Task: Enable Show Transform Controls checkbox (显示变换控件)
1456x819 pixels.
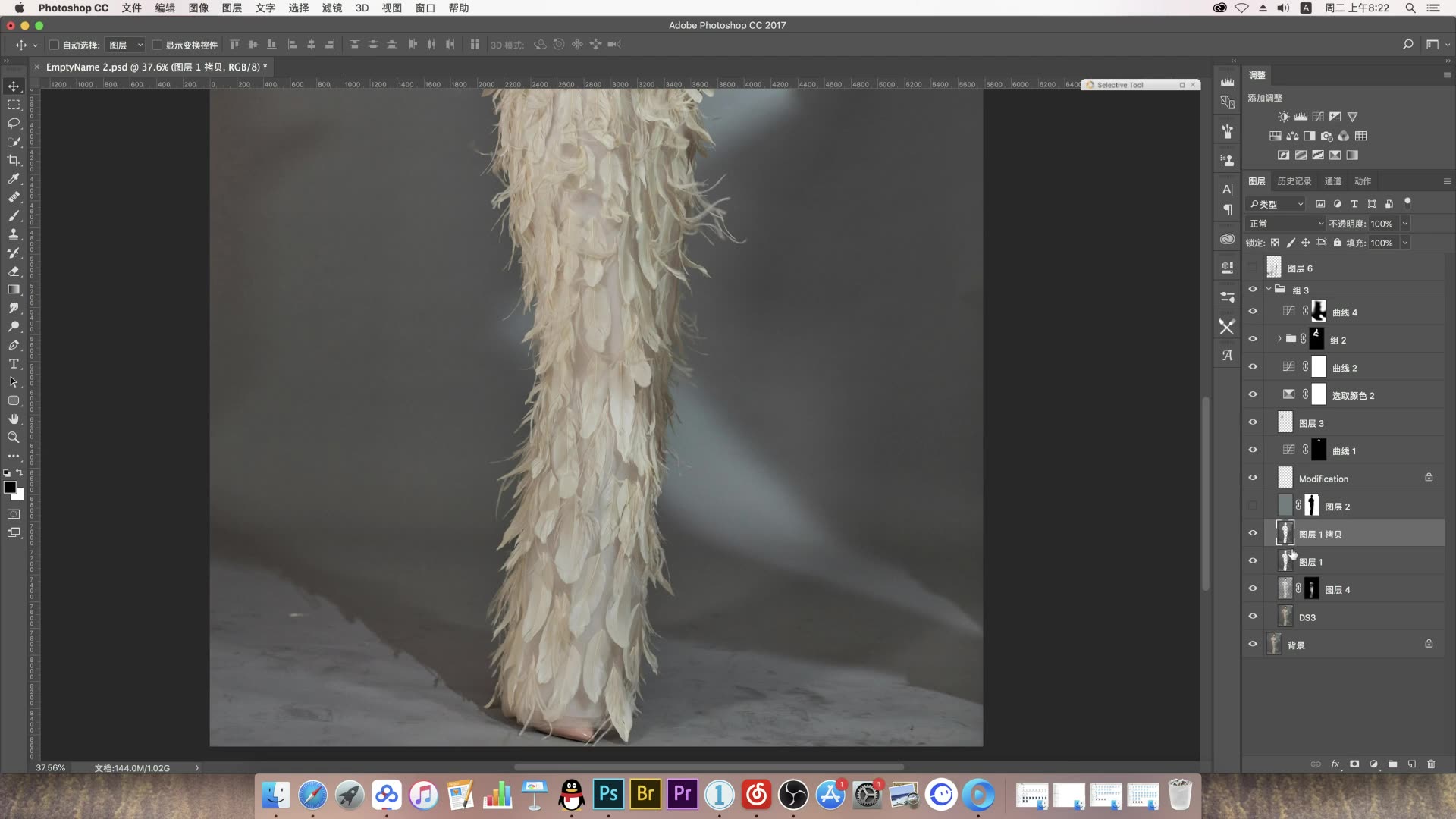Action: [158, 45]
